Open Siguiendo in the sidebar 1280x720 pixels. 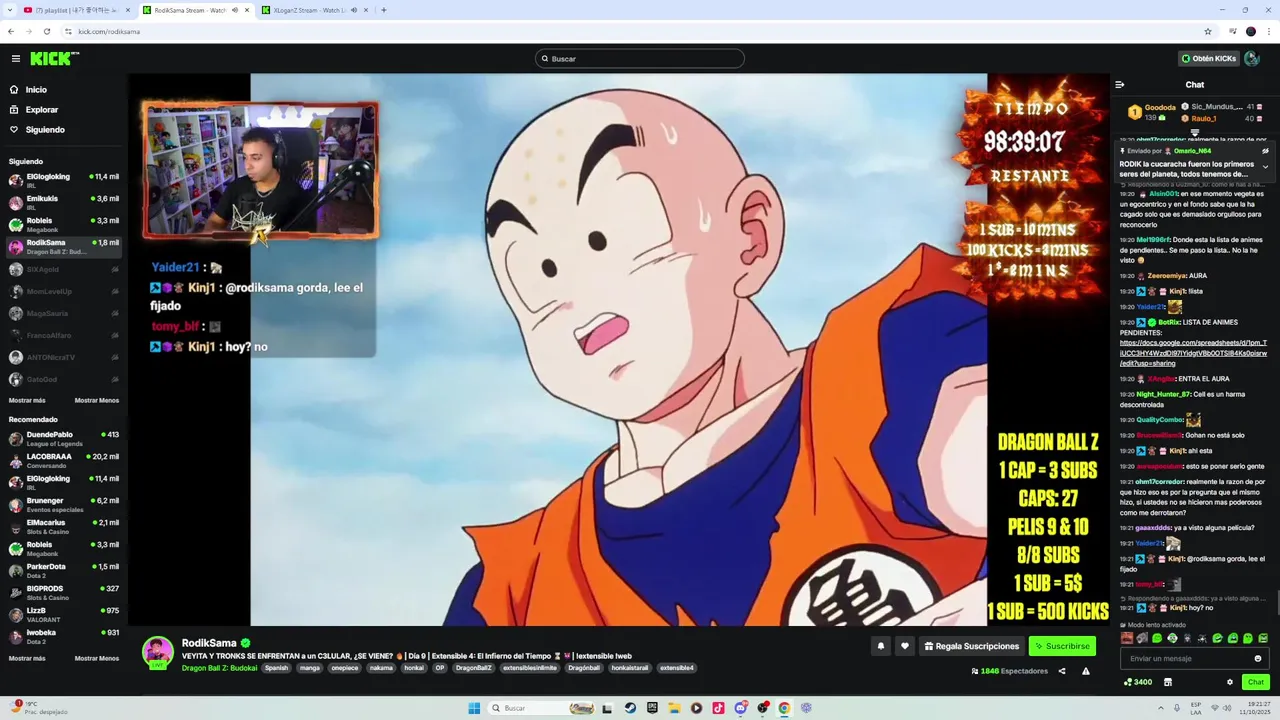(x=45, y=130)
